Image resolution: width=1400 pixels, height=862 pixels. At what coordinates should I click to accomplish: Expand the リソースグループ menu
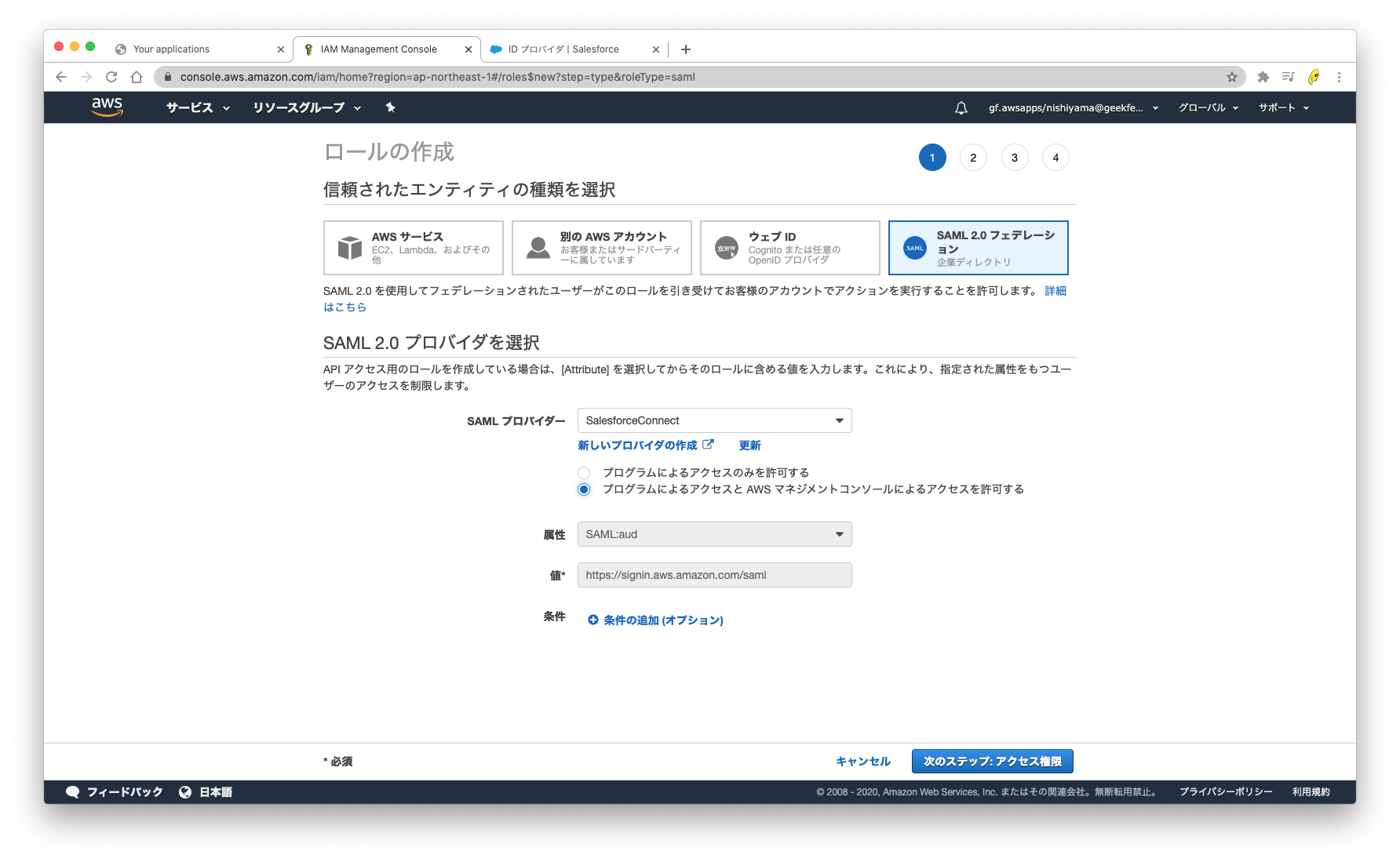point(307,107)
